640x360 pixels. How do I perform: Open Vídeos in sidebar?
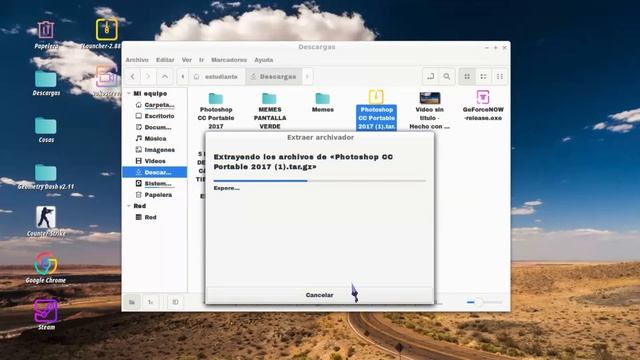(155, 161)
